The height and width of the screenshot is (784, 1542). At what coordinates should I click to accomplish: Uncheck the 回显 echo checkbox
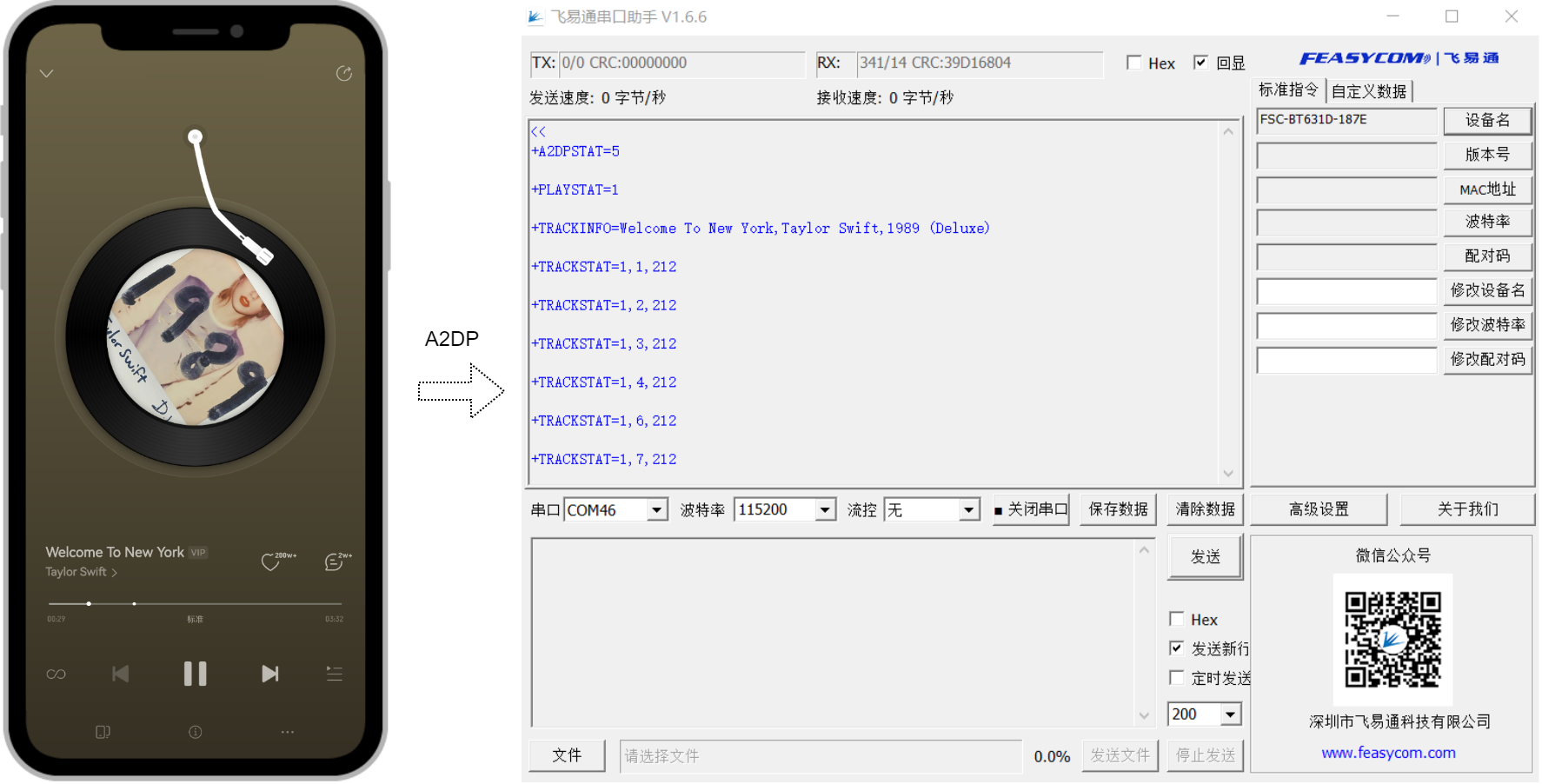click(x=1200, y=63)
